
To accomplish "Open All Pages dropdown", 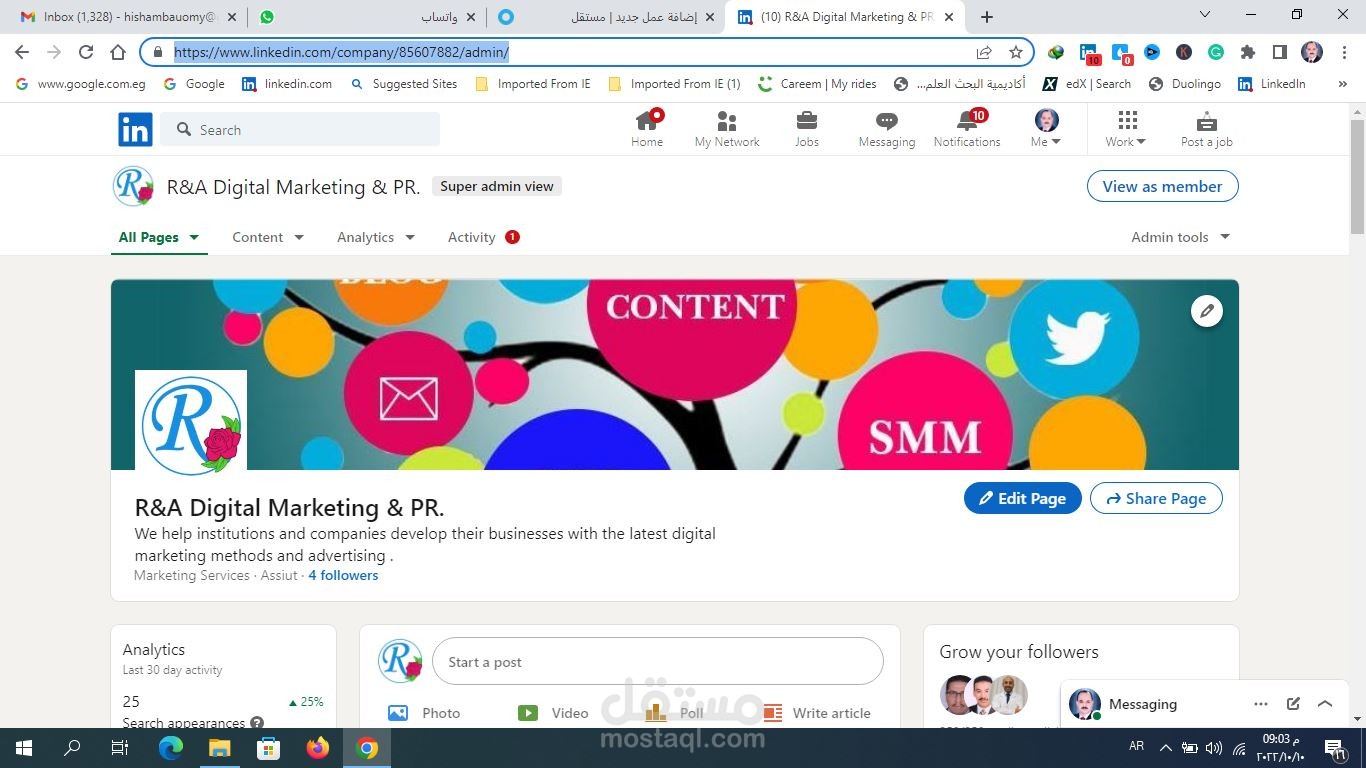I will pyautogui.click(x=159, y=237).
